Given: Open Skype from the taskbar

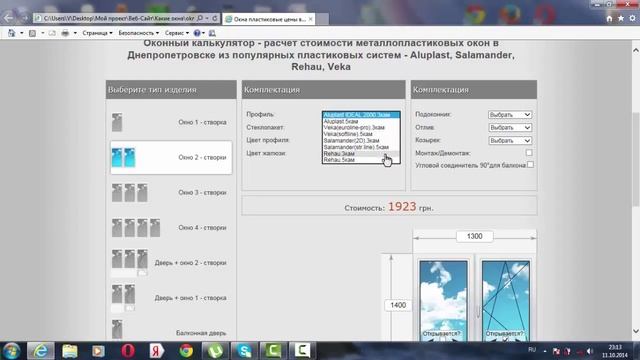Looking at the screenshot, I should click(244, 351).
